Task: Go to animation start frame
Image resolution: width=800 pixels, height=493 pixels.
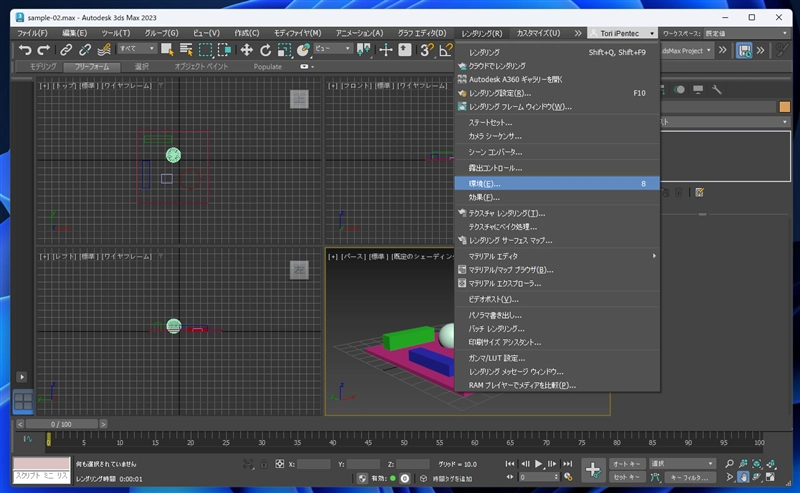Action: 510,464
